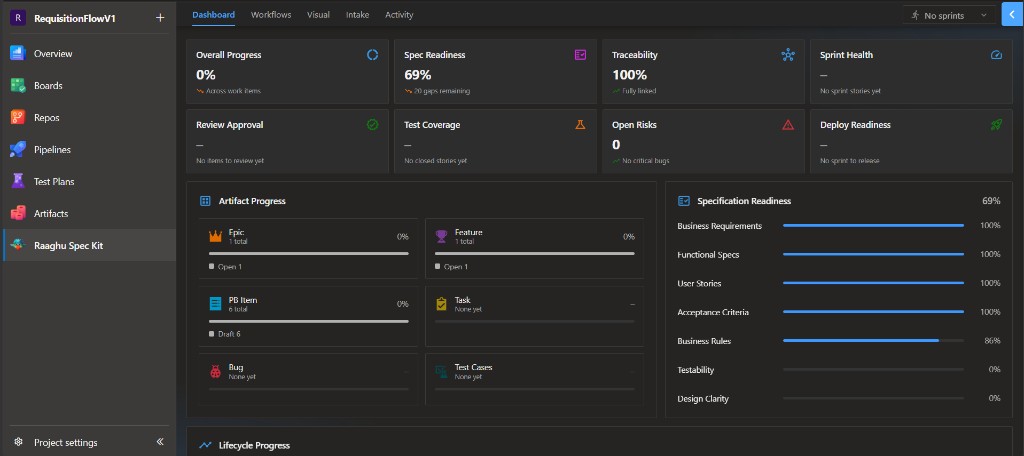Click the Deploy Readiness rocket icon
1024x456 pixels.
click(996, 124)
